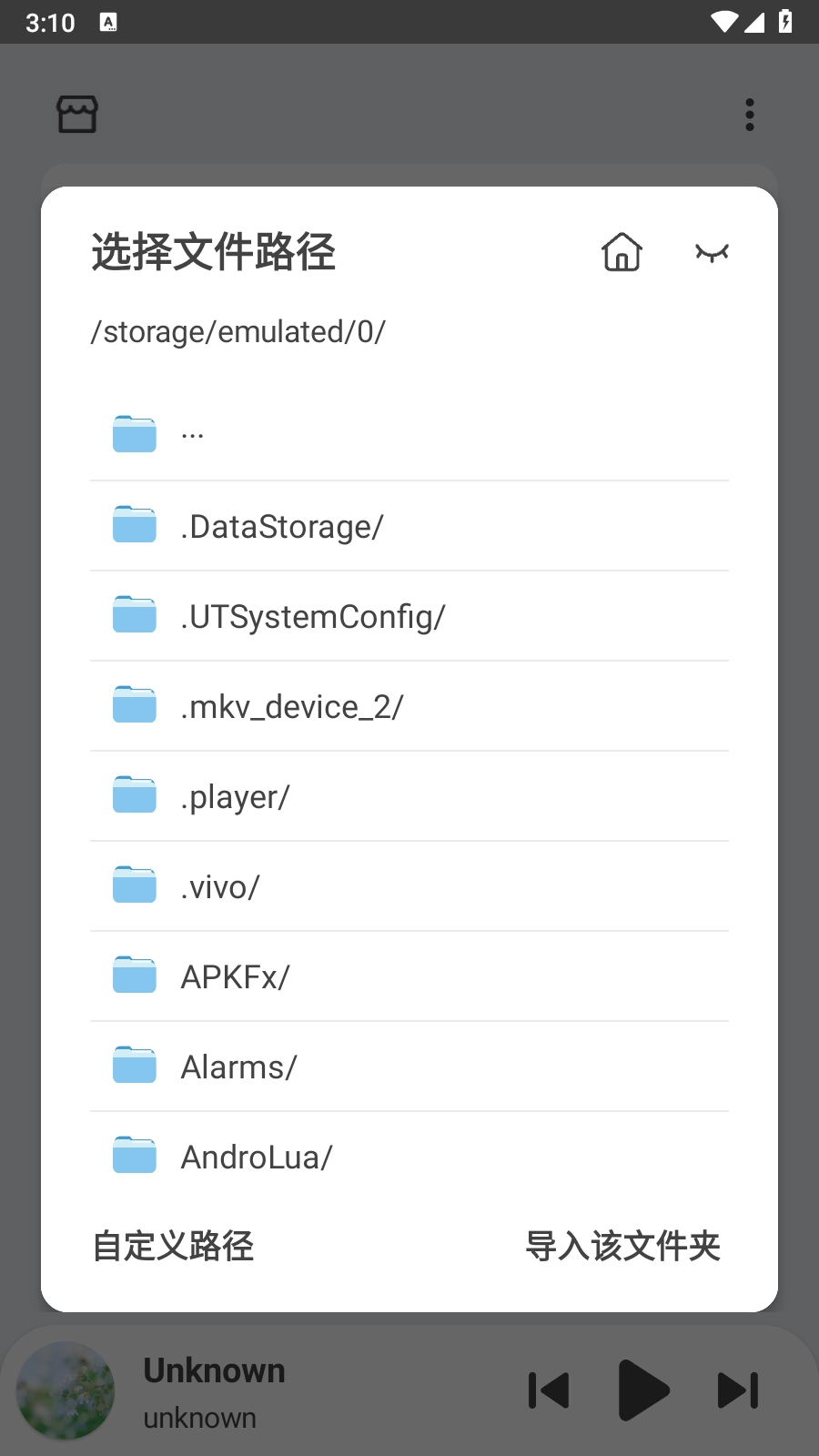This screenshot has width=819, height=1456.
Task: Open the .UTSystemConfig folder
Action: coord(409,616)
